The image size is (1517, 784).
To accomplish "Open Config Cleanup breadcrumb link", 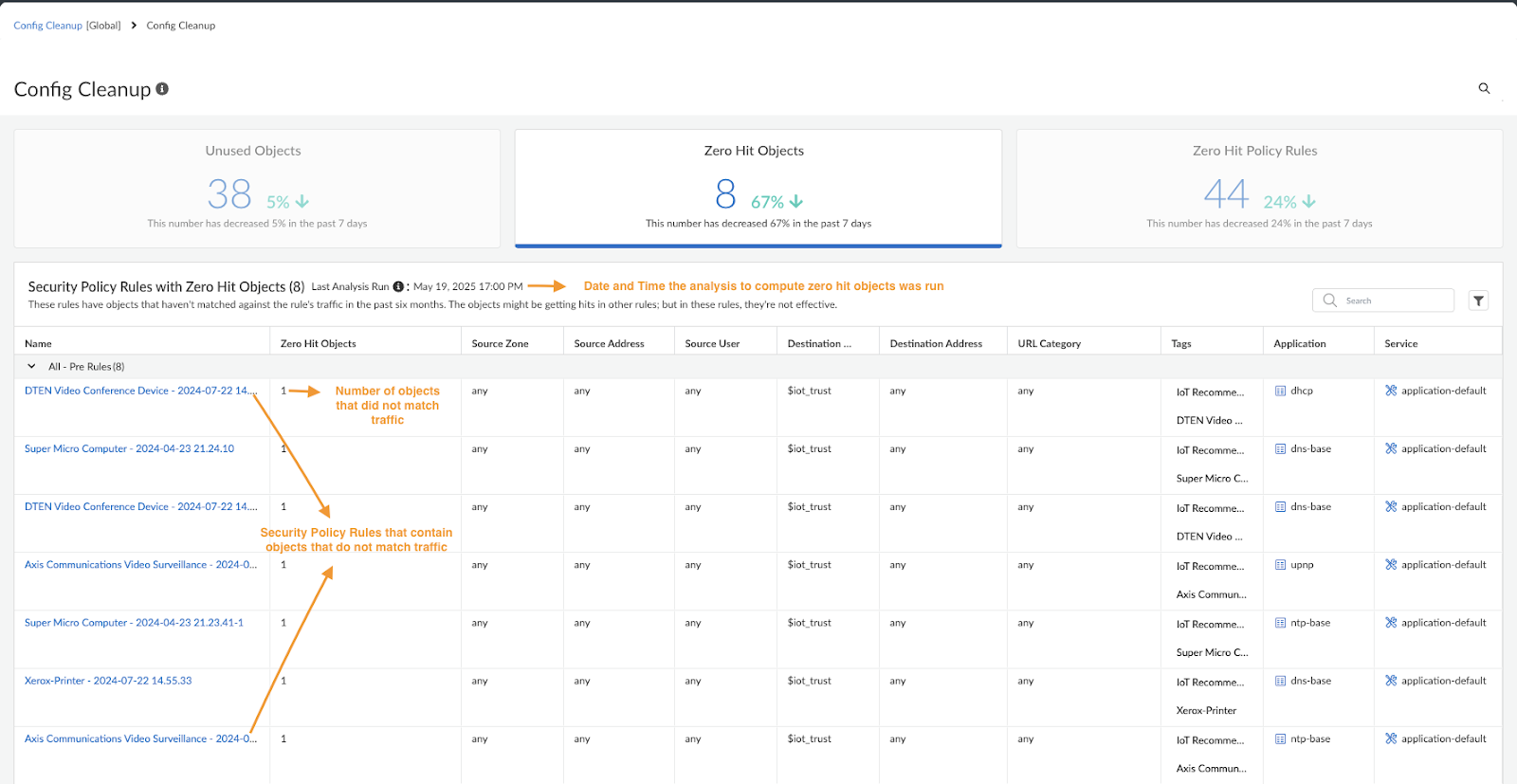I will point(47,26).
